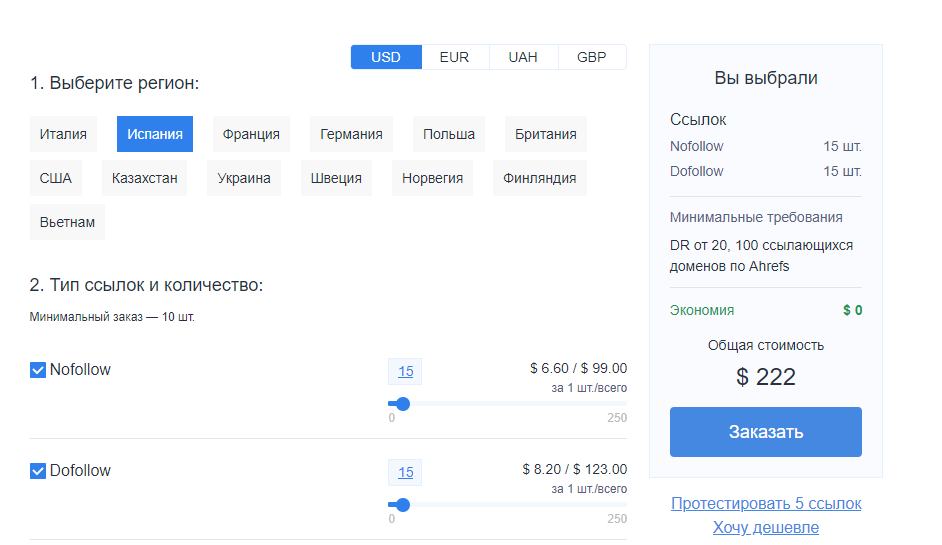Select Британия region
942x545 pixels.
click(x=545, y=134)
